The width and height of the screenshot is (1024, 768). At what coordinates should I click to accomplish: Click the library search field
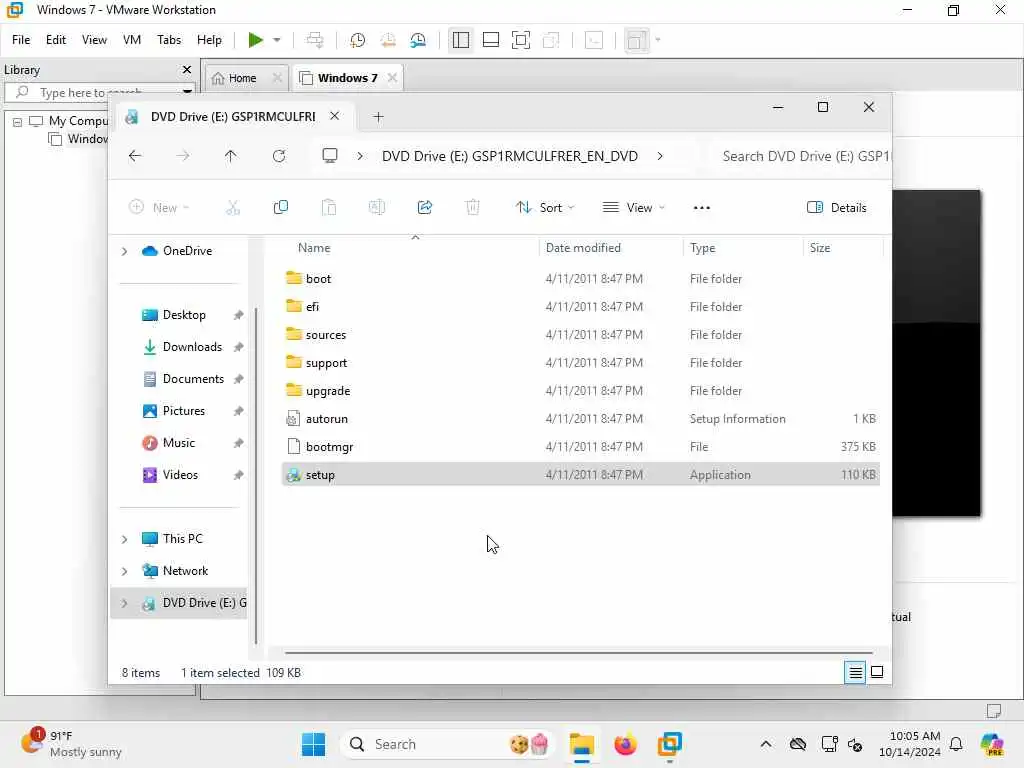pos(98,93)
